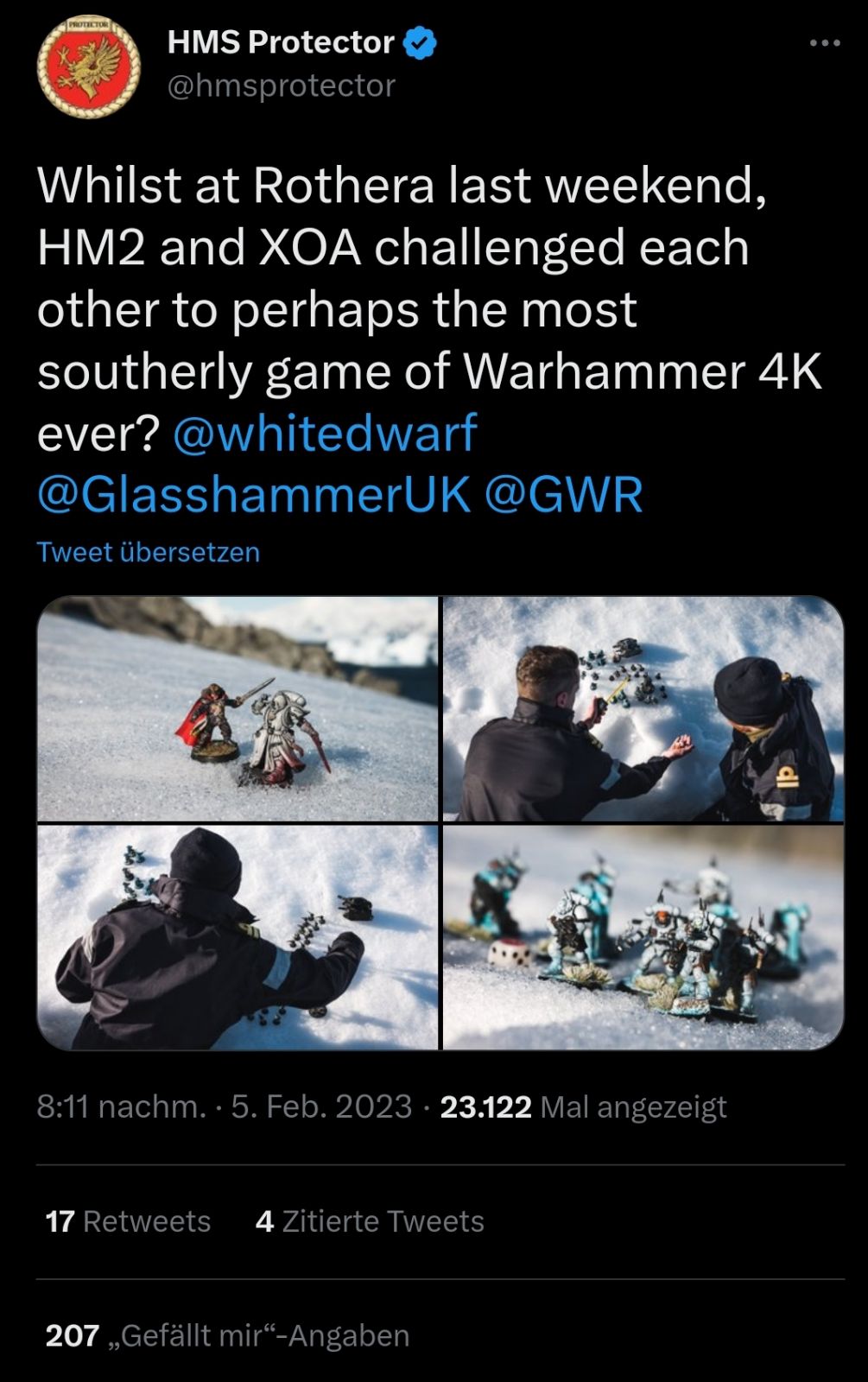Open the 5. Feb. 2023 tweet date

(x=321, y=1106)
